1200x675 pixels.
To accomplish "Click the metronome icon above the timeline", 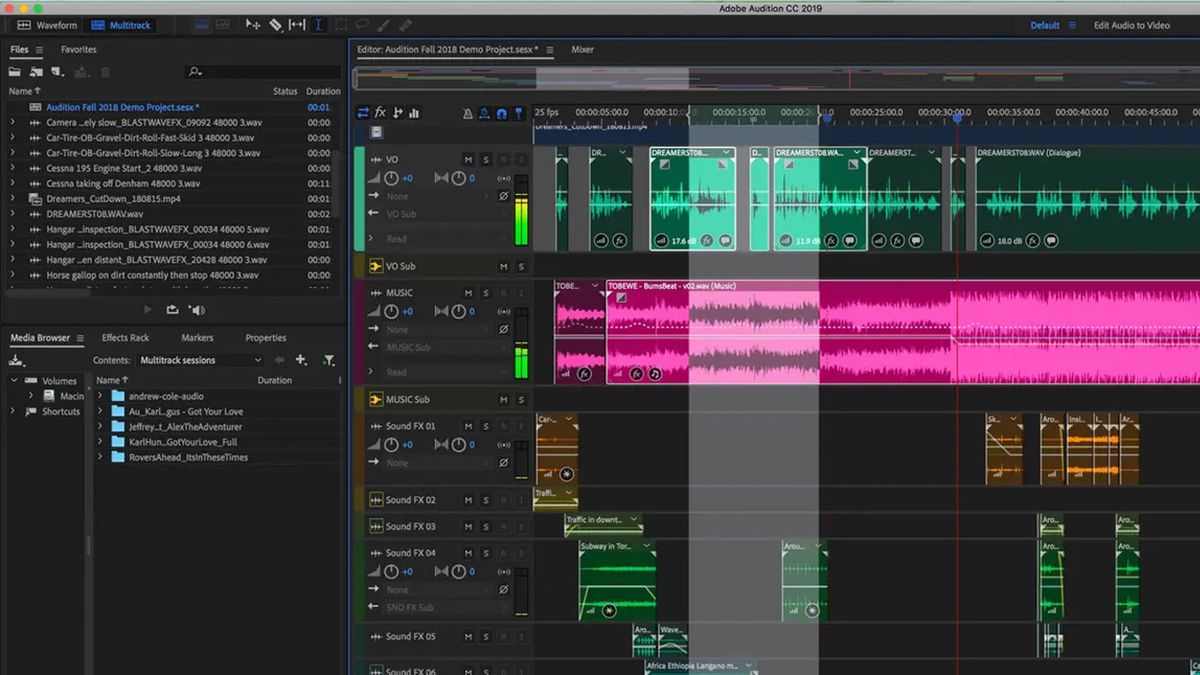I will click(468, 112).
